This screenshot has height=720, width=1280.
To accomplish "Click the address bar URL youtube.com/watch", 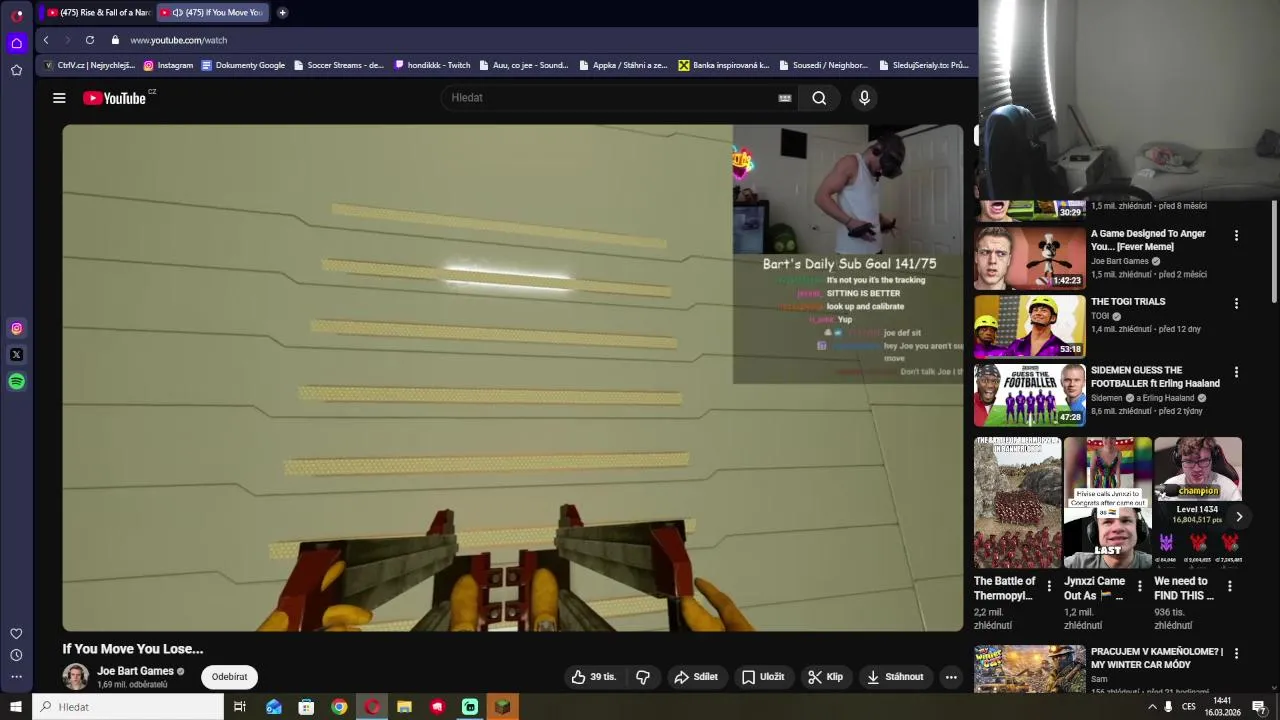I will (x=179, y=40).
